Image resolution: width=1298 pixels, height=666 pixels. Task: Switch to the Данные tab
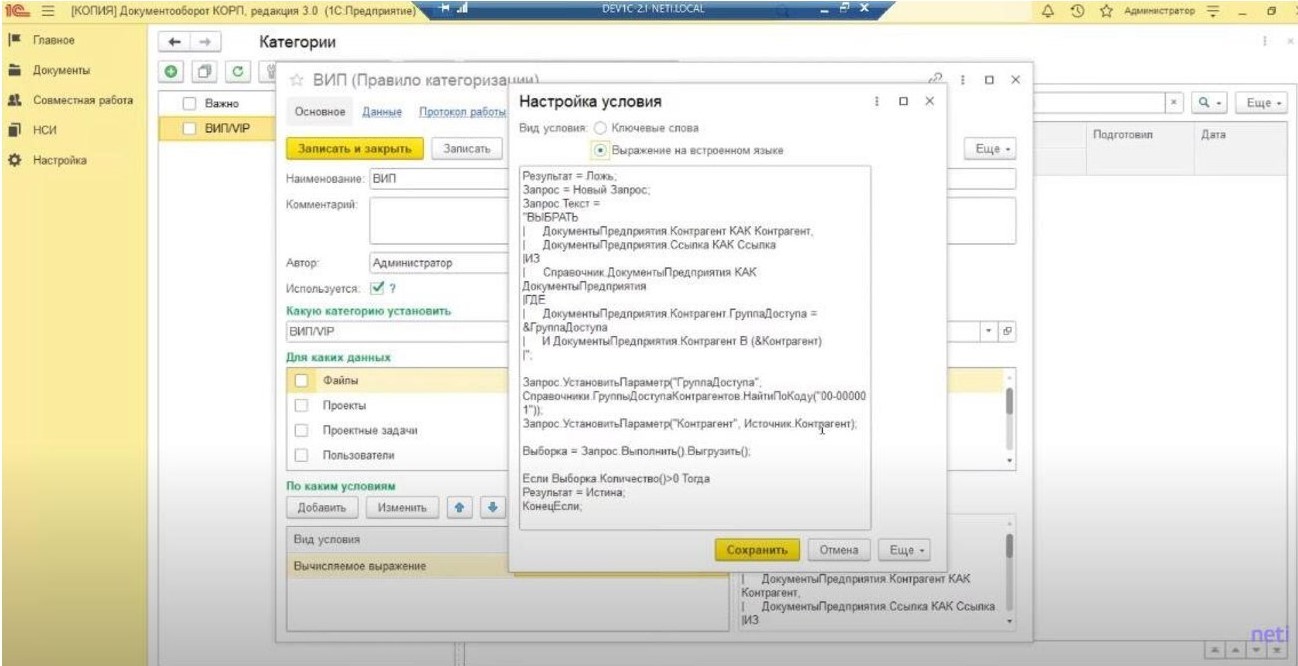click(382, 112)
